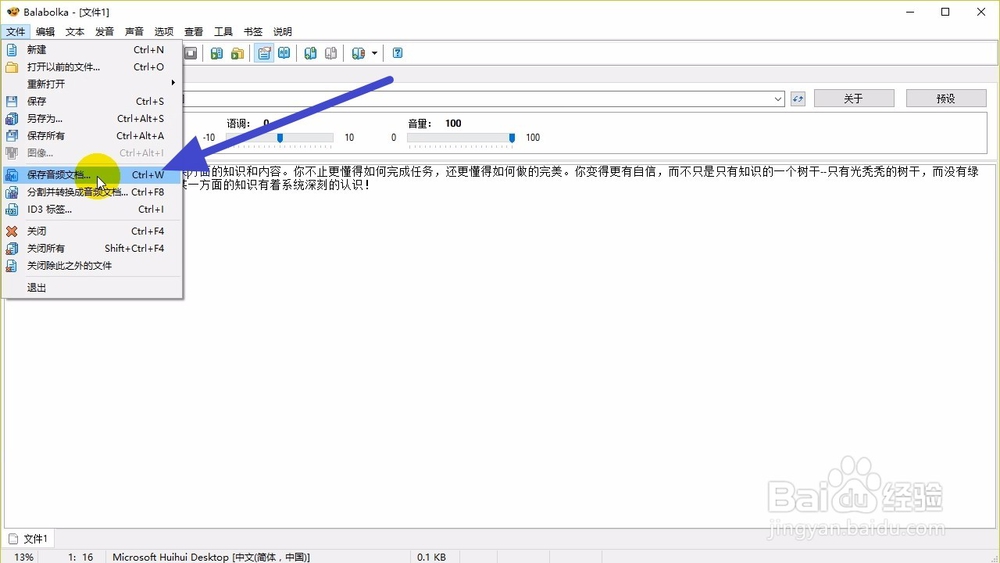This screenshot has width=1000, height=563.
Task: Expand the 重新打开 submenu
Action: coord(92,84)
